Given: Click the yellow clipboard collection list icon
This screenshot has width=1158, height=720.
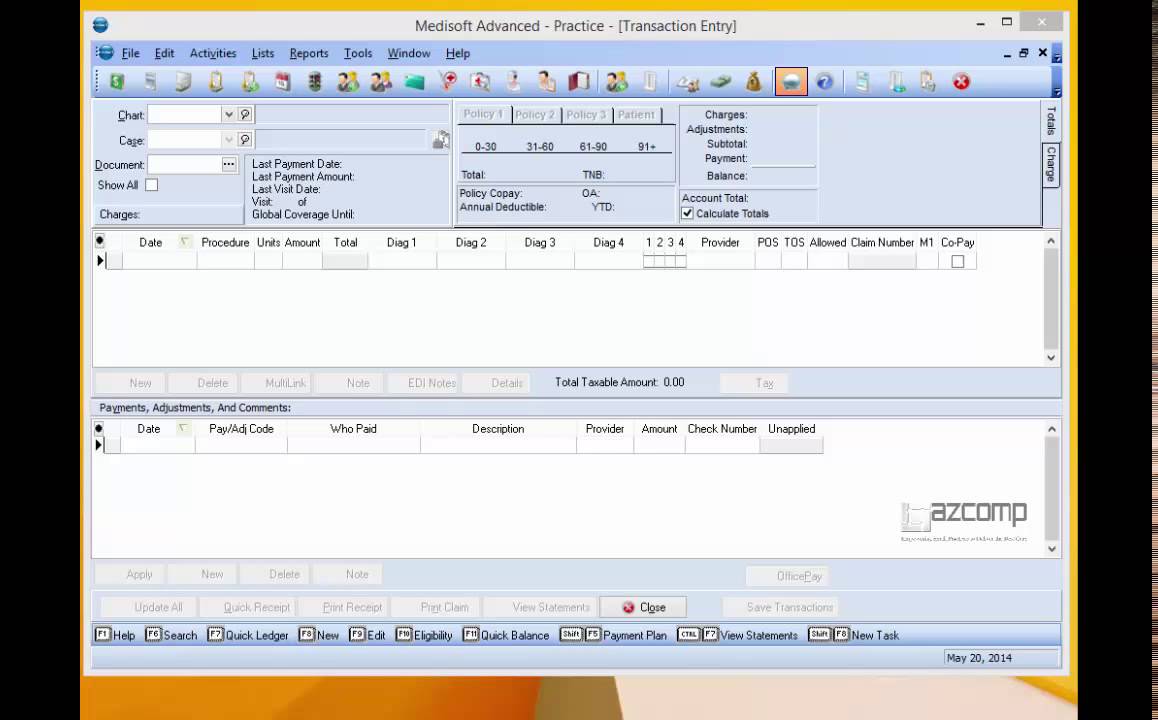Looking at the screenshot, I should click(216, 82).
